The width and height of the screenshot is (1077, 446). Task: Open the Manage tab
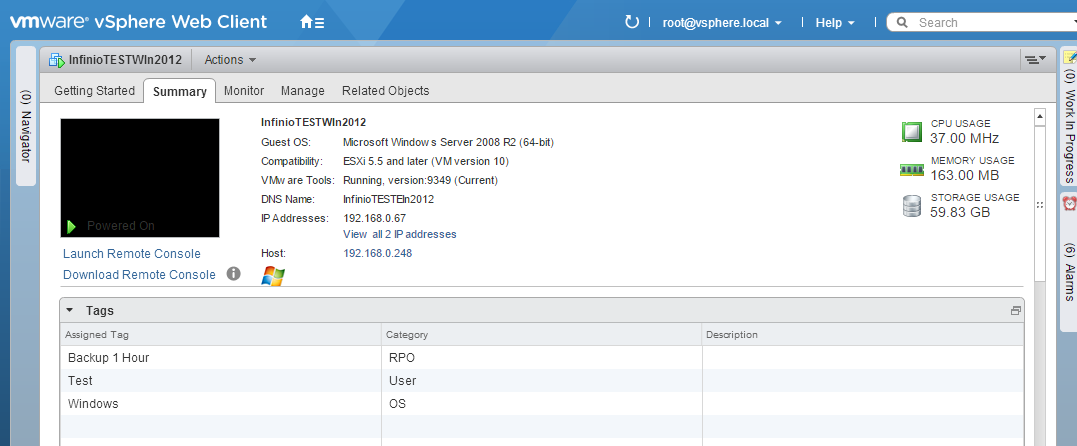point(303,91)
